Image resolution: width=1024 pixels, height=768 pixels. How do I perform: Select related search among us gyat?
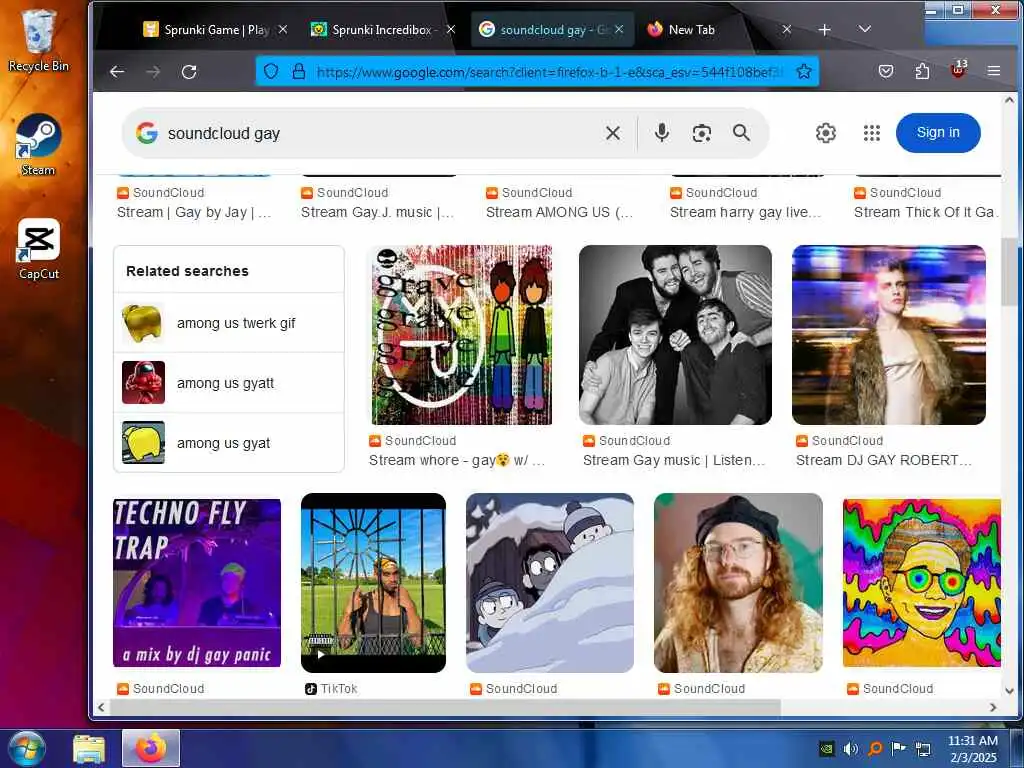click(x=229, y=443)
